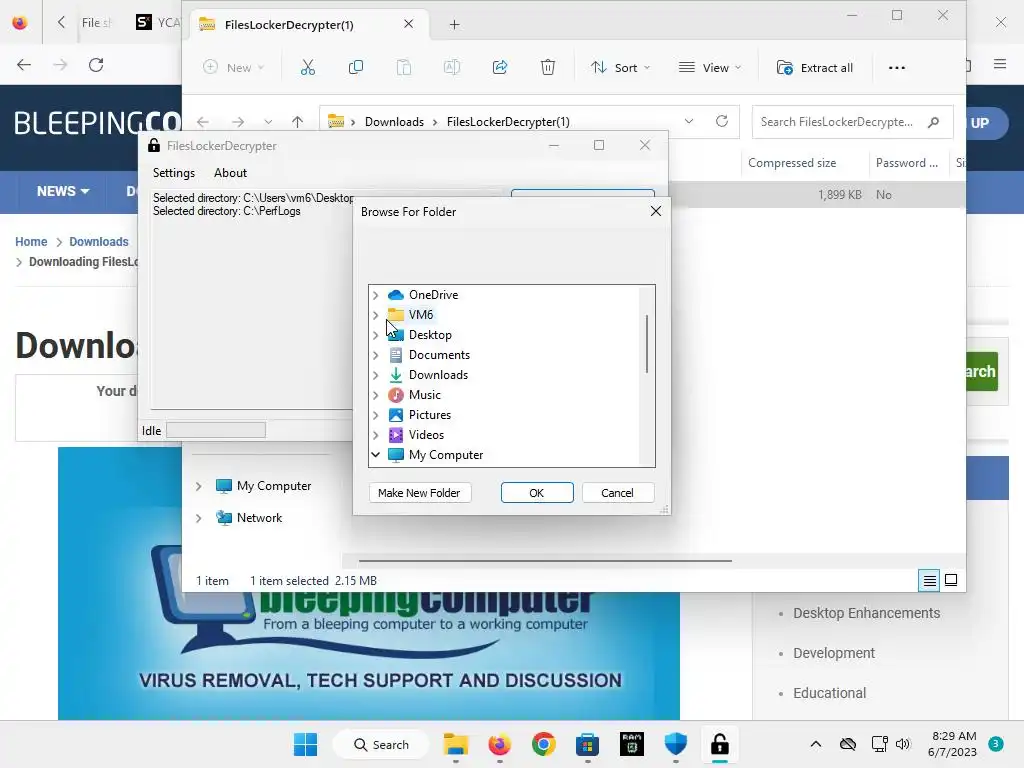1024x768 pixels.
Task: Show hidden system tray icons
Action: 816,744
